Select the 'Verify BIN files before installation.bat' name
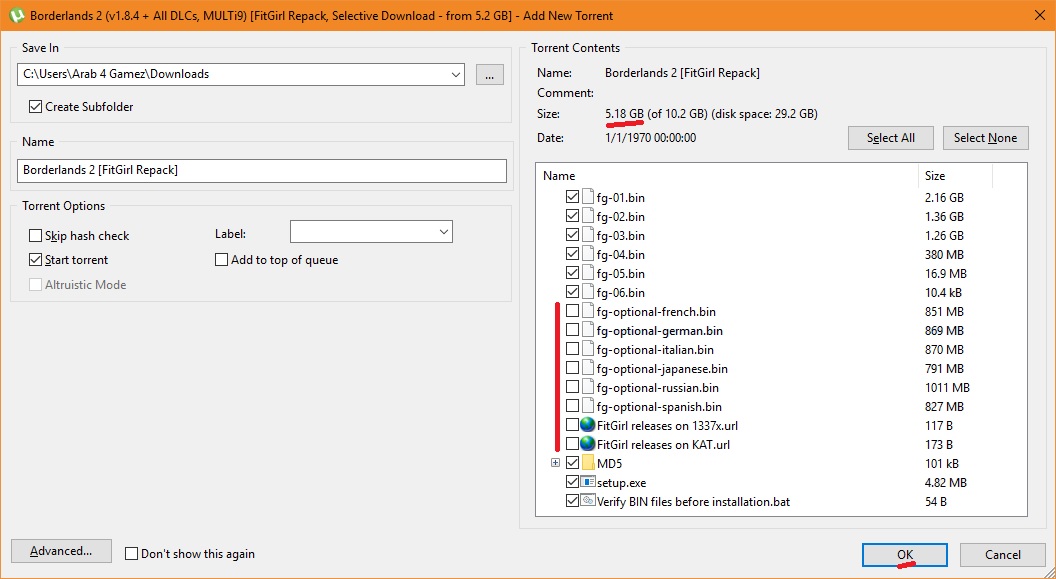This screenshot has height=579, width=1056. (693, 501)
